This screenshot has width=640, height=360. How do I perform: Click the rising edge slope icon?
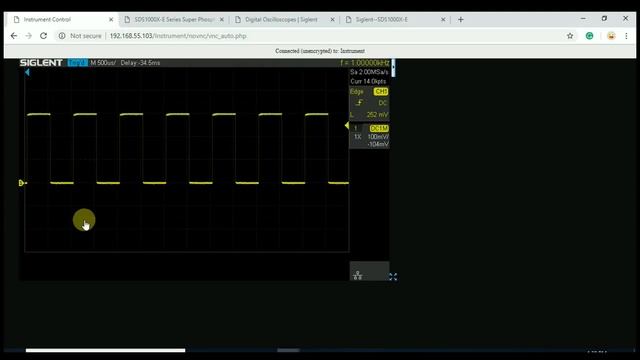[359, 103]
